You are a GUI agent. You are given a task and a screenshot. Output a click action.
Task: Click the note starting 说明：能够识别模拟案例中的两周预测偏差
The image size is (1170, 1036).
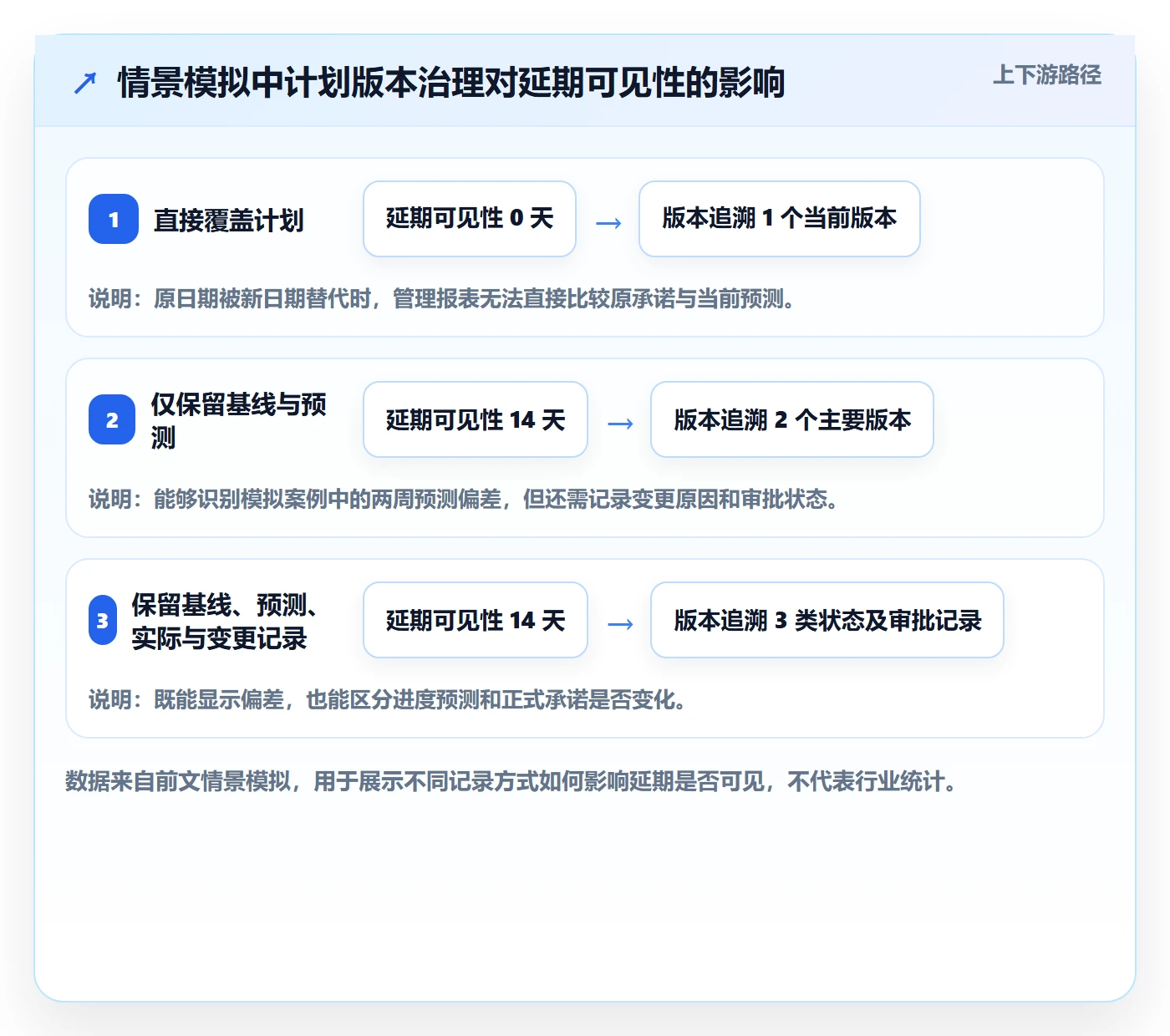click(x=464, y=499)
